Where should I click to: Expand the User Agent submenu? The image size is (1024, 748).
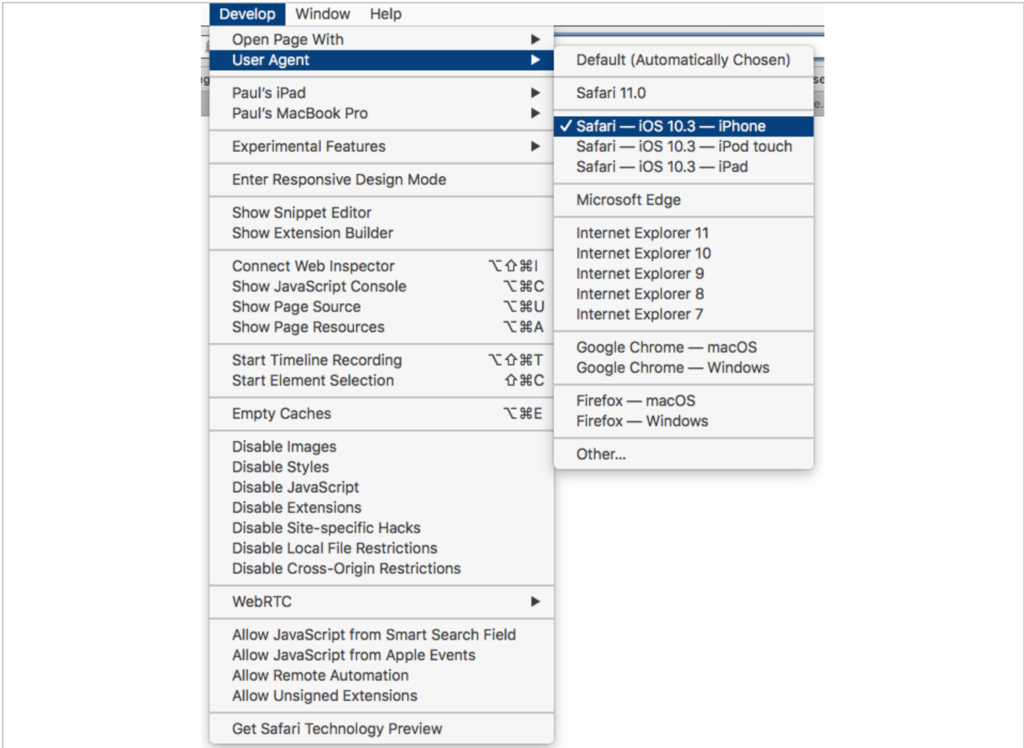pyautogui.click(x=381, y=60)
